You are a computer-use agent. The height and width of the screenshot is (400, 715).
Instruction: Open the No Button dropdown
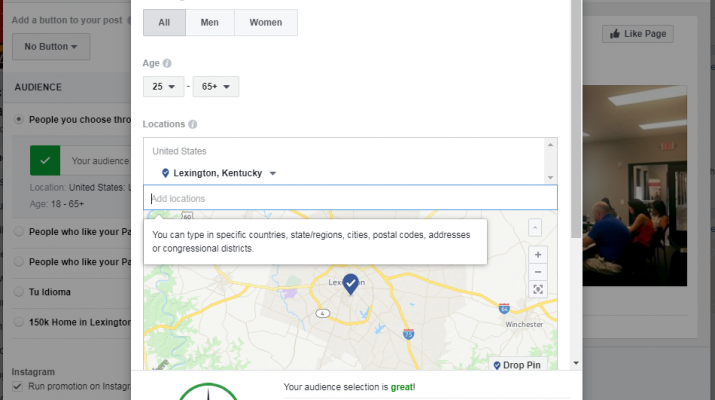[51, 47]
